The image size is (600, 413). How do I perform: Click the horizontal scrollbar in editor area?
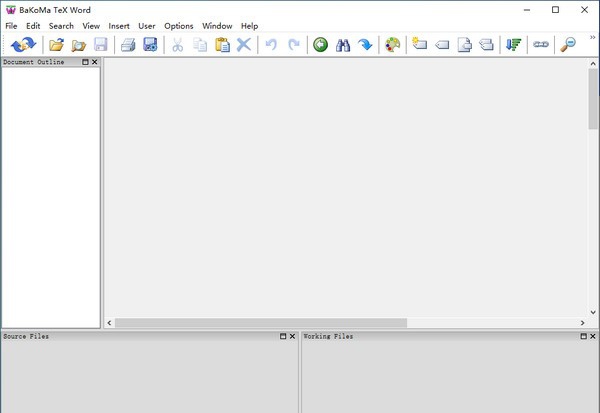tap(260, 323)
